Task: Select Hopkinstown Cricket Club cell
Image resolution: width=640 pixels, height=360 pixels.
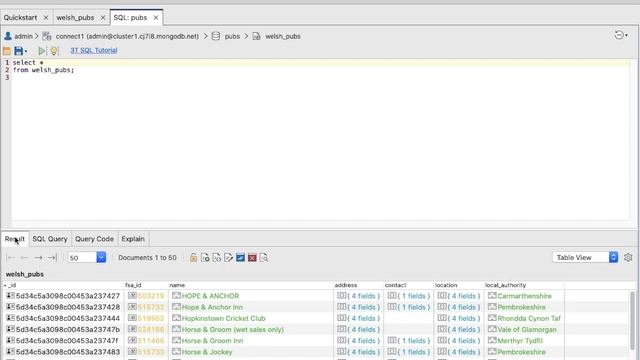Action: [x=251, y=318]
